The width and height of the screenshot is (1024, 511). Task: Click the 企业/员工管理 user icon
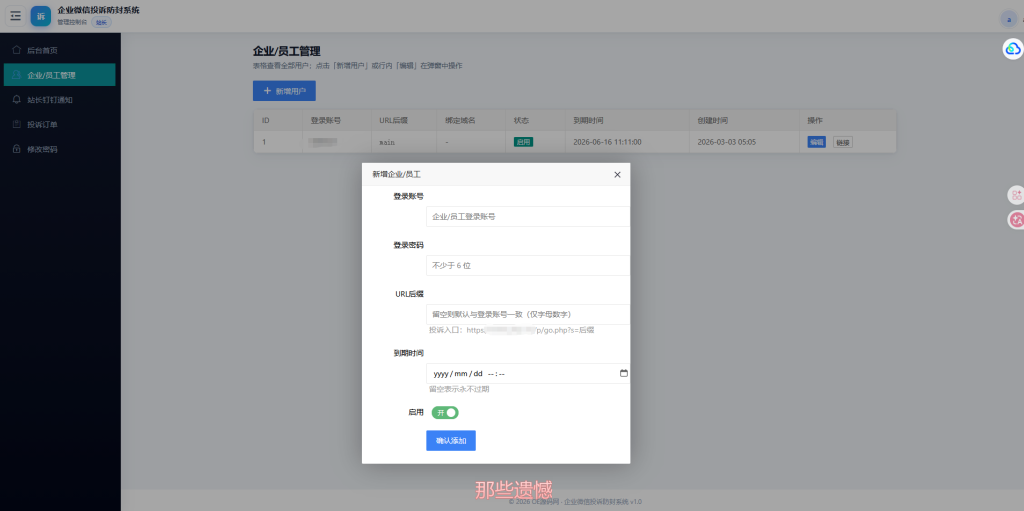tap(17, 75)
